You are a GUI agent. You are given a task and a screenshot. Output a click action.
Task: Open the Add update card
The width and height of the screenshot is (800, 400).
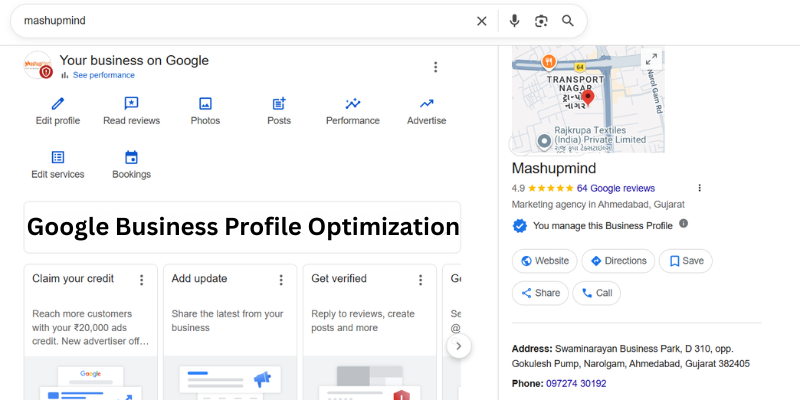coord(230,332)
